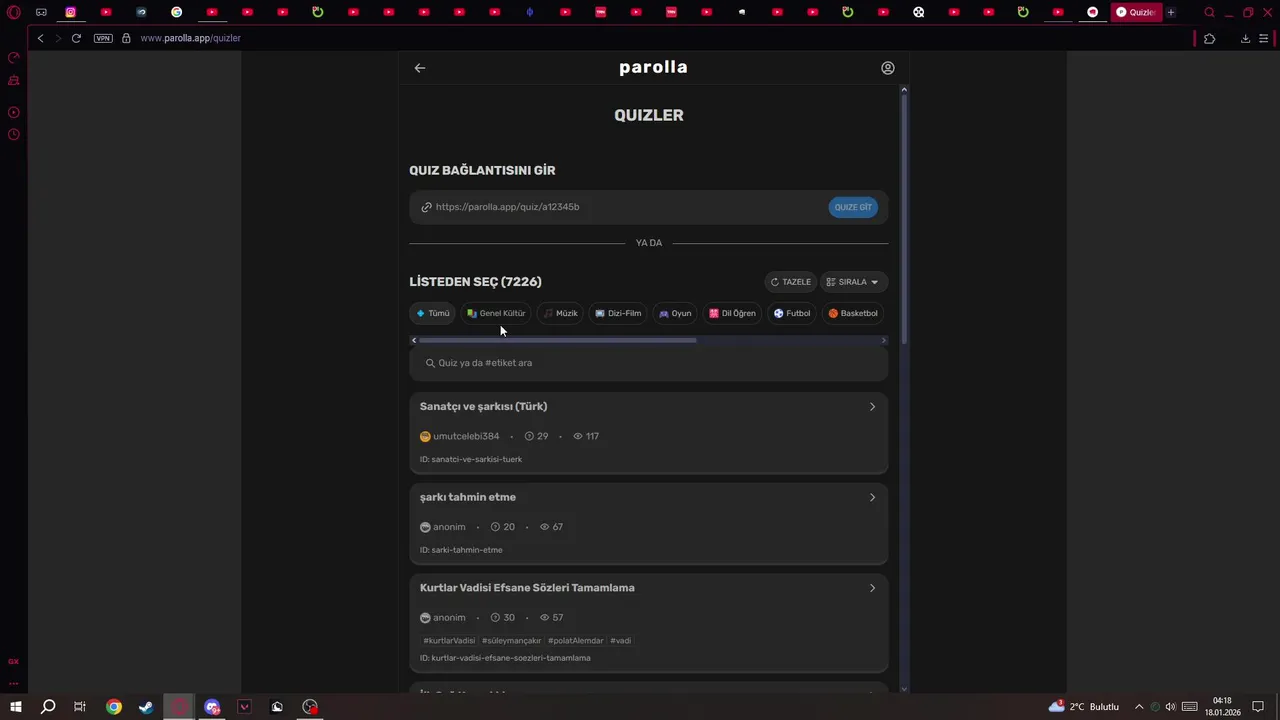Open şarkı tahmin etme quiz chevron
This screenshot has height=720, width=1280.
pos(872,497)
